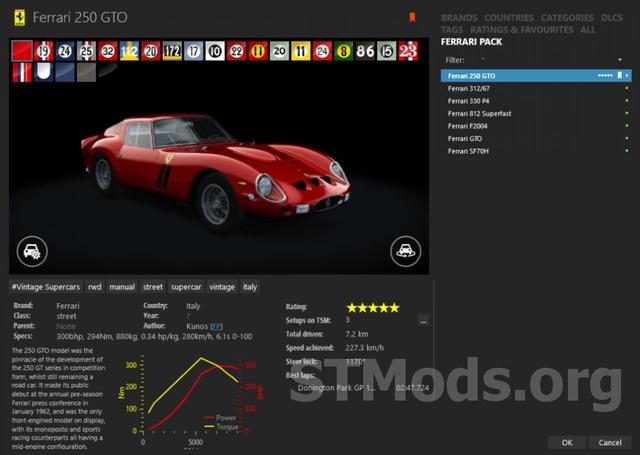Image resolution: width=640 pixels, height=455 pixels.
Task: Click the ellipsis button next to Setups on TSM
Action: (424, 321)
